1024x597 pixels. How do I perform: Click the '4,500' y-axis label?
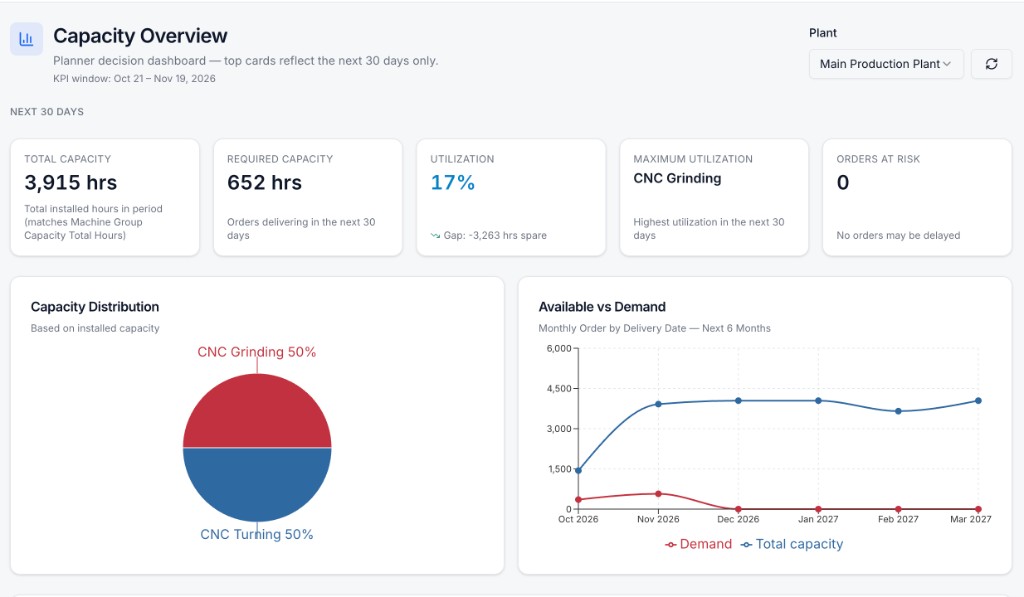click(x=559, y=389)
